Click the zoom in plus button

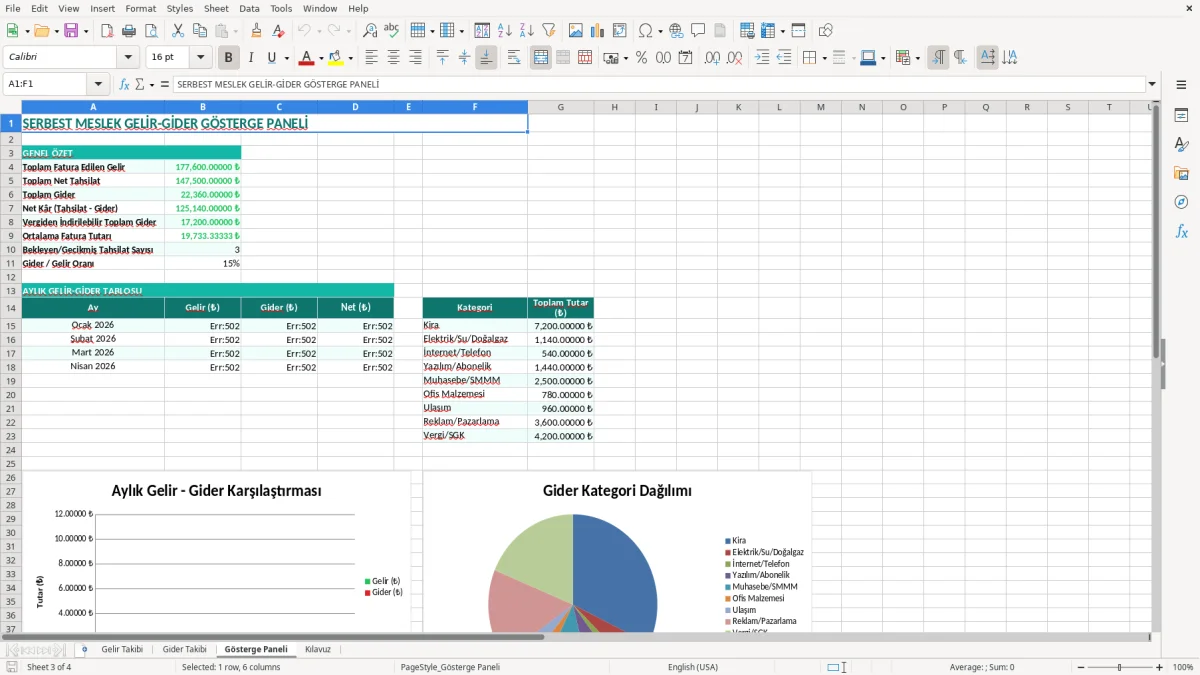point(1160,667)
